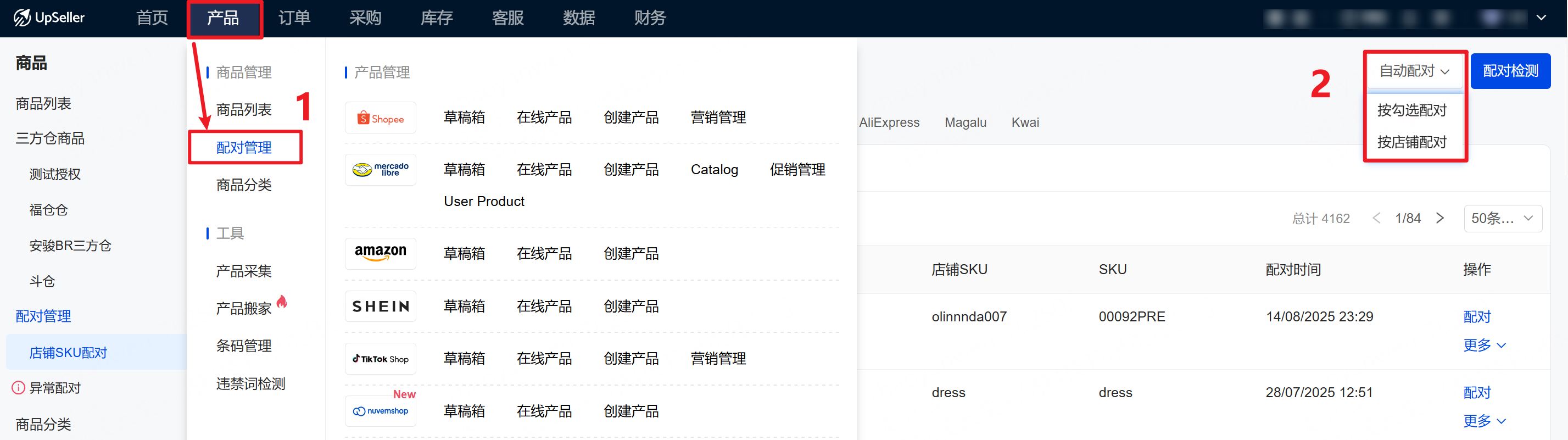
Task: Open SHEIN 在线产品
Action: coord(544,306)
